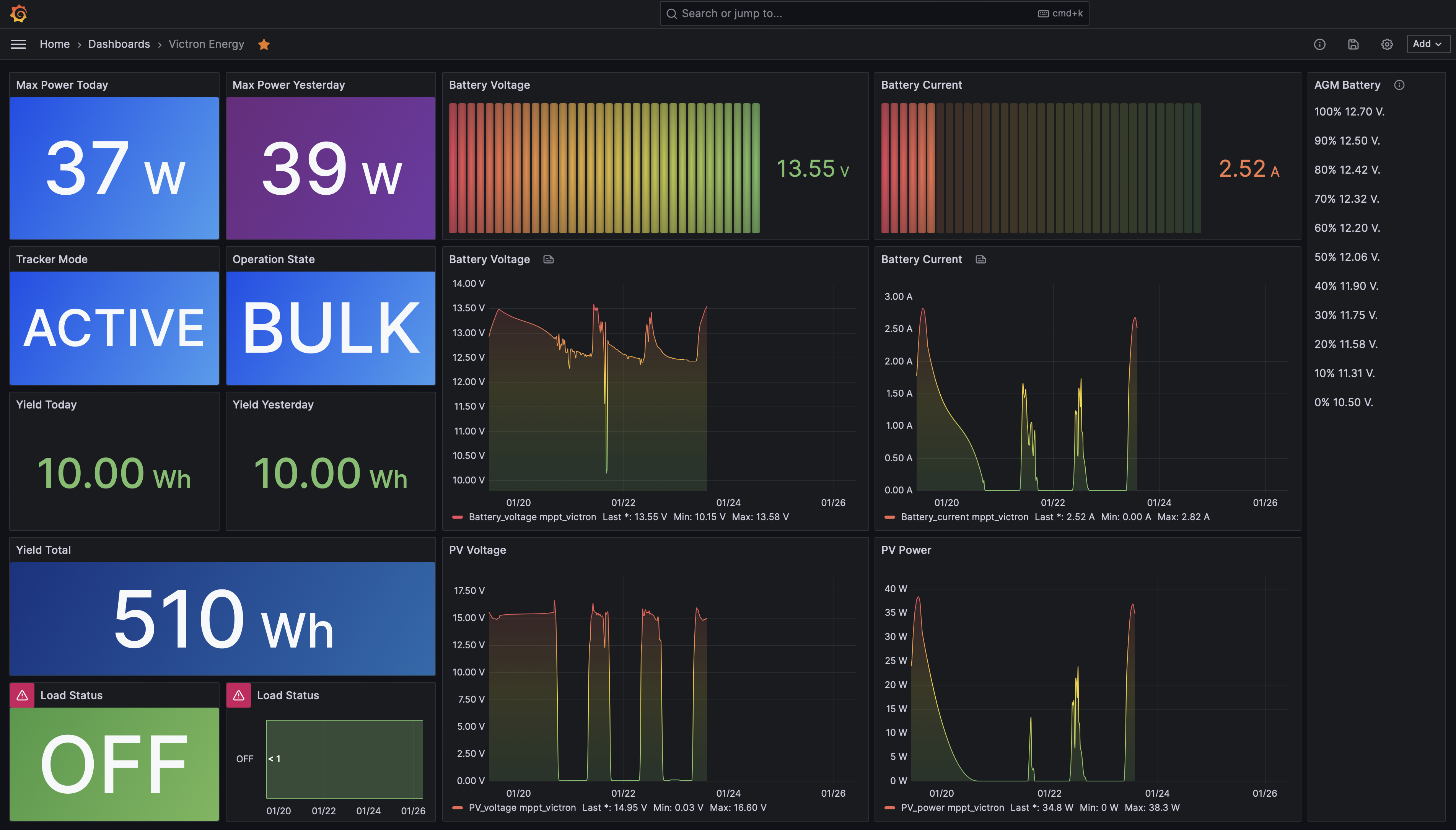Toggle PV_power mppt_victron legend series
The height and width of the screenshot is (830, 1456).
(953, 808)
